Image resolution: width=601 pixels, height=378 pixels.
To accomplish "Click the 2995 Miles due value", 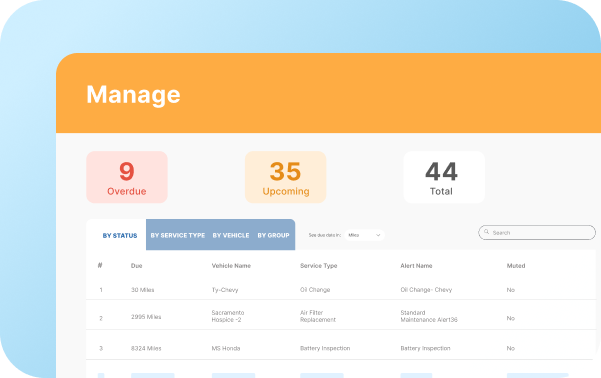I will pyautogui.click(x=146, y=317).
